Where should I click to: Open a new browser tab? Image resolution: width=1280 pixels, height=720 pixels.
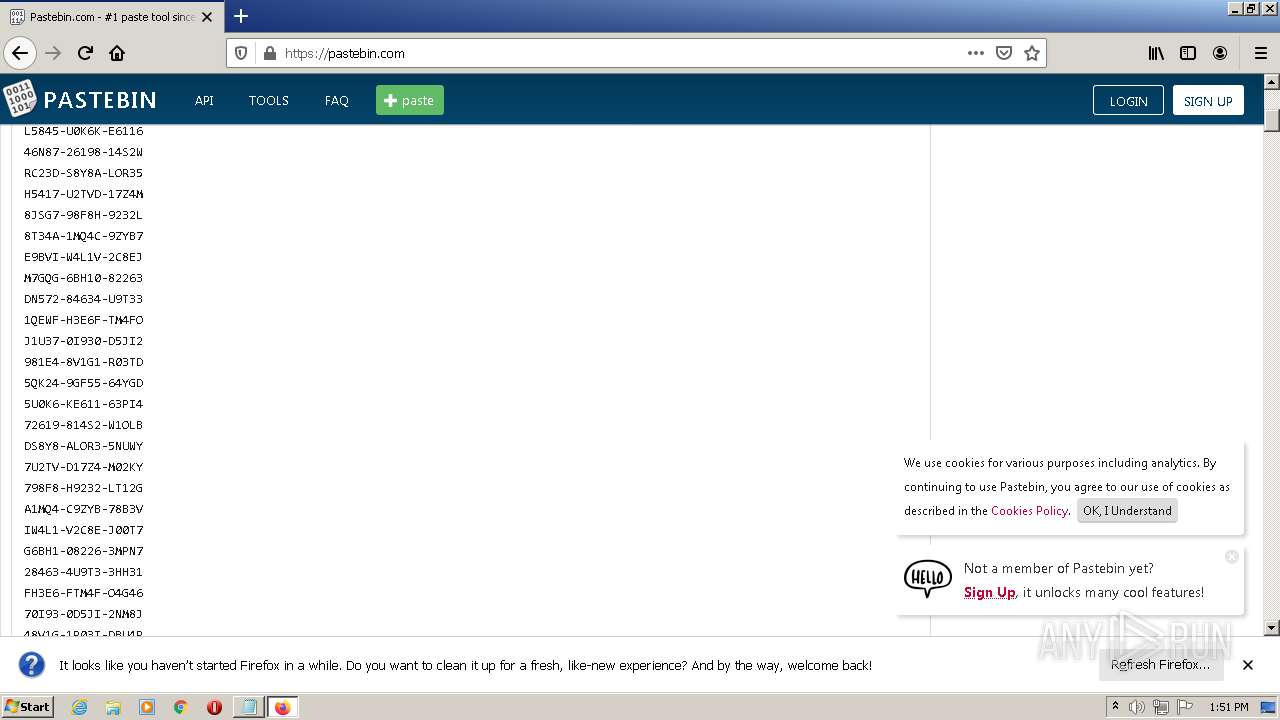pos(241,16)
